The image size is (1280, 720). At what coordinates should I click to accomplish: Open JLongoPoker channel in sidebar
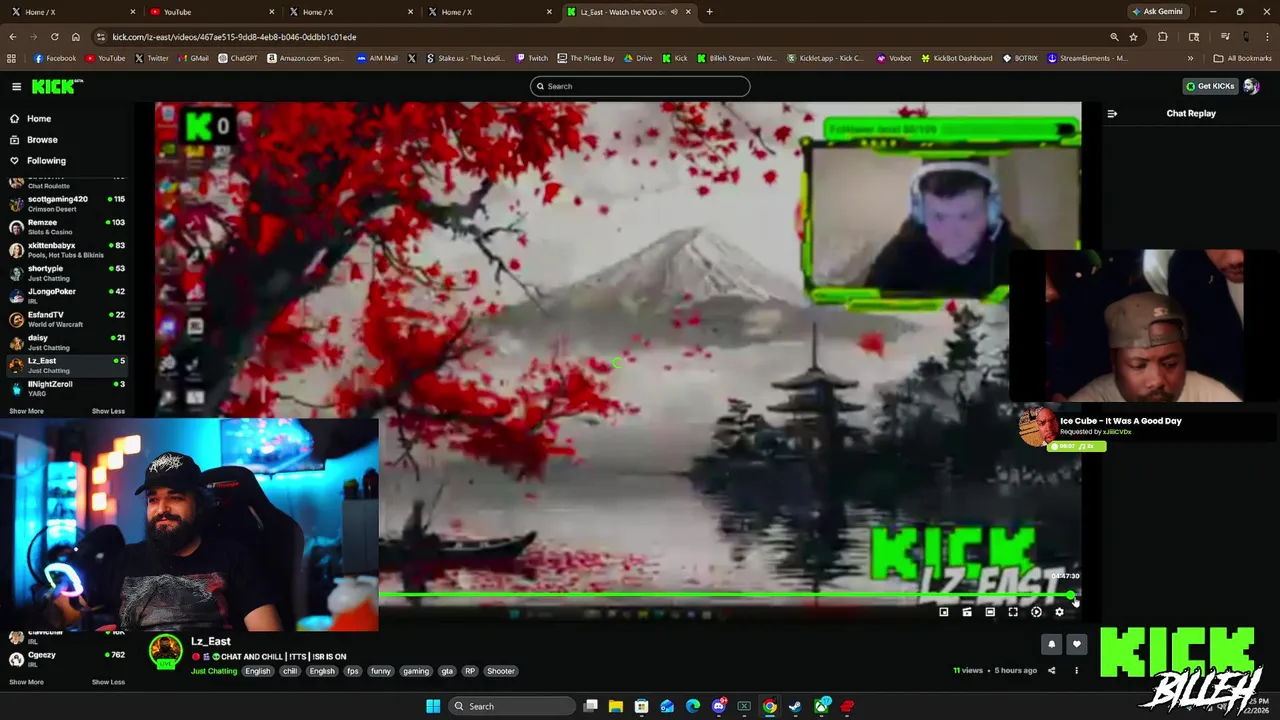[x=68, y=295]
